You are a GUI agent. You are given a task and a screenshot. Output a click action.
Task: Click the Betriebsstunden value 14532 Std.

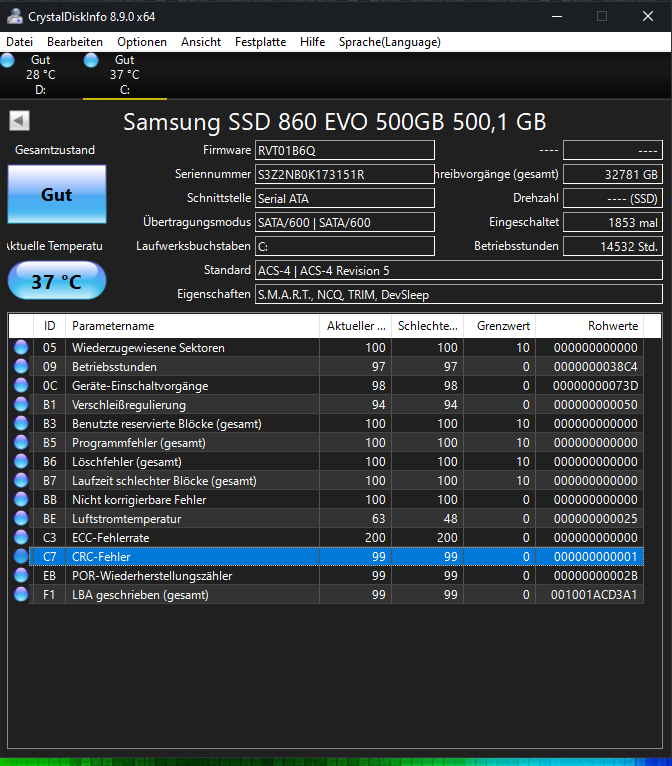pos(613,246)
